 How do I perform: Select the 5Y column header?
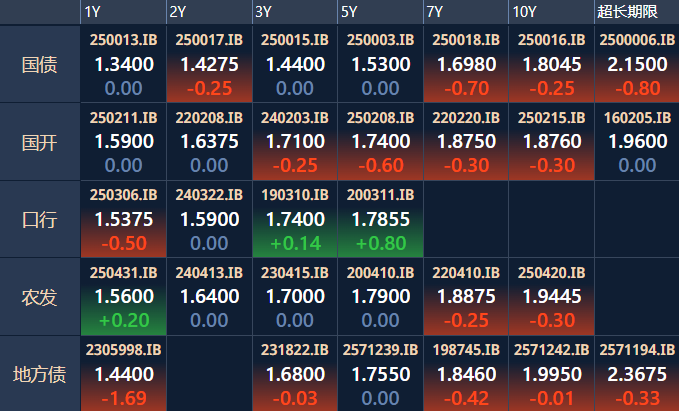(349, 12)
